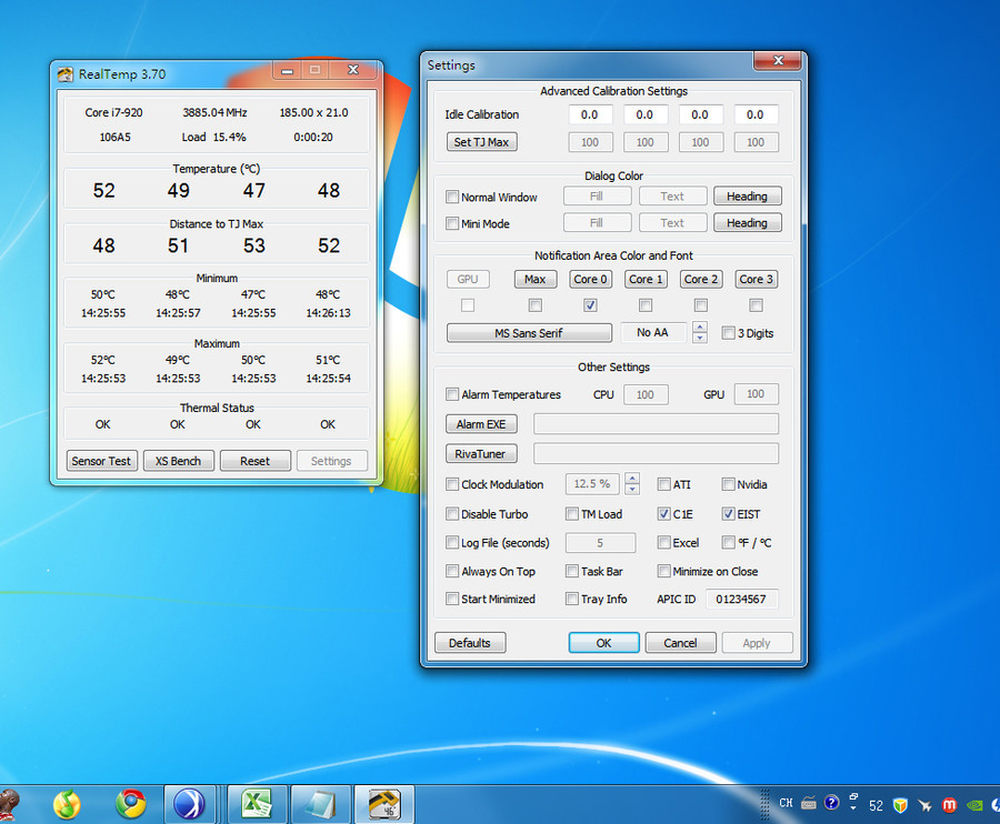Open Google Chrome from the taskbar
The height and width of the screenshot is (824, 1000).
pyautogui.click(x=131, y=804)
